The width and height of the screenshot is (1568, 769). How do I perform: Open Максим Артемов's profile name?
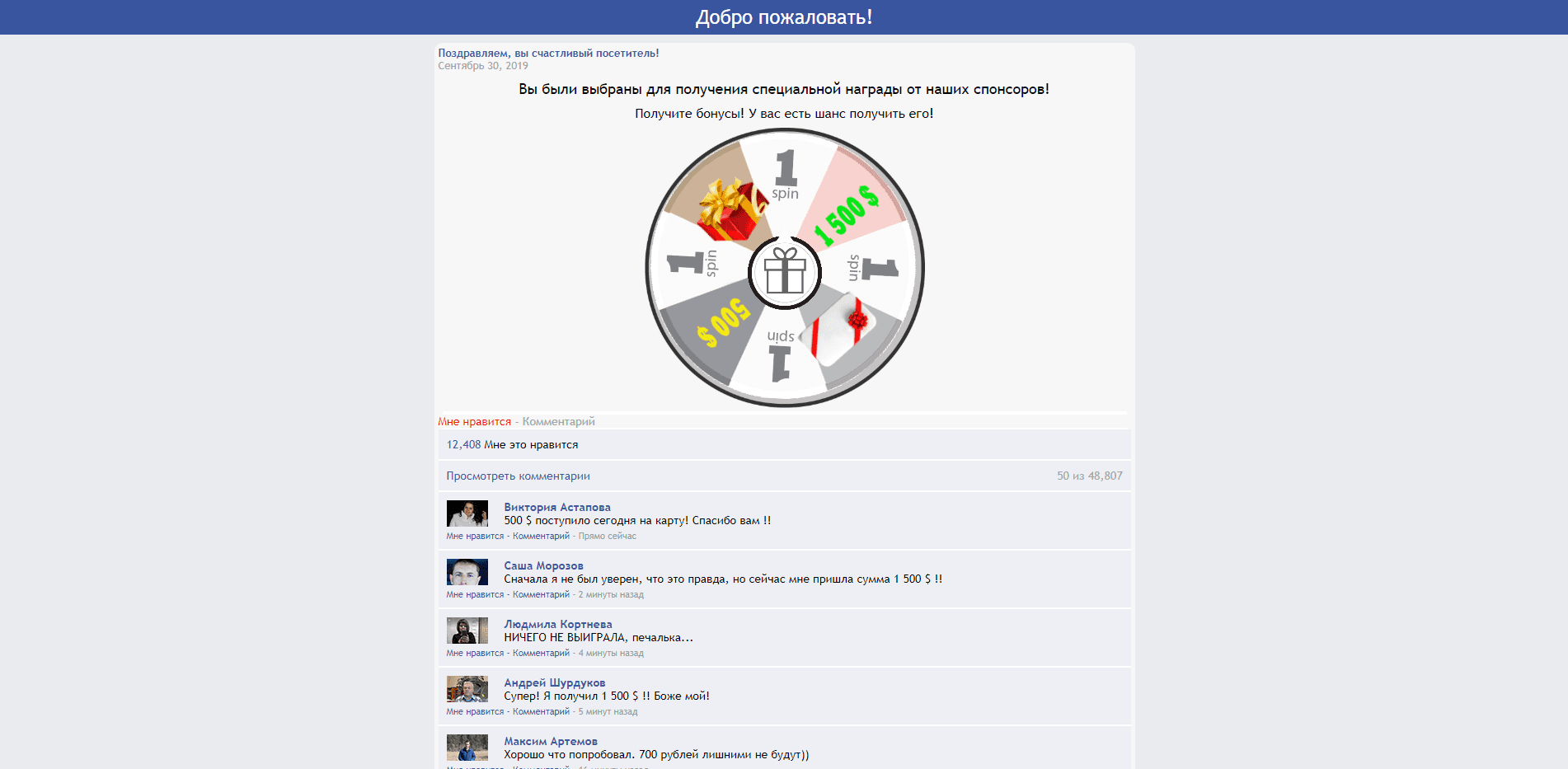pyautogui.click(x=551, y=741)
